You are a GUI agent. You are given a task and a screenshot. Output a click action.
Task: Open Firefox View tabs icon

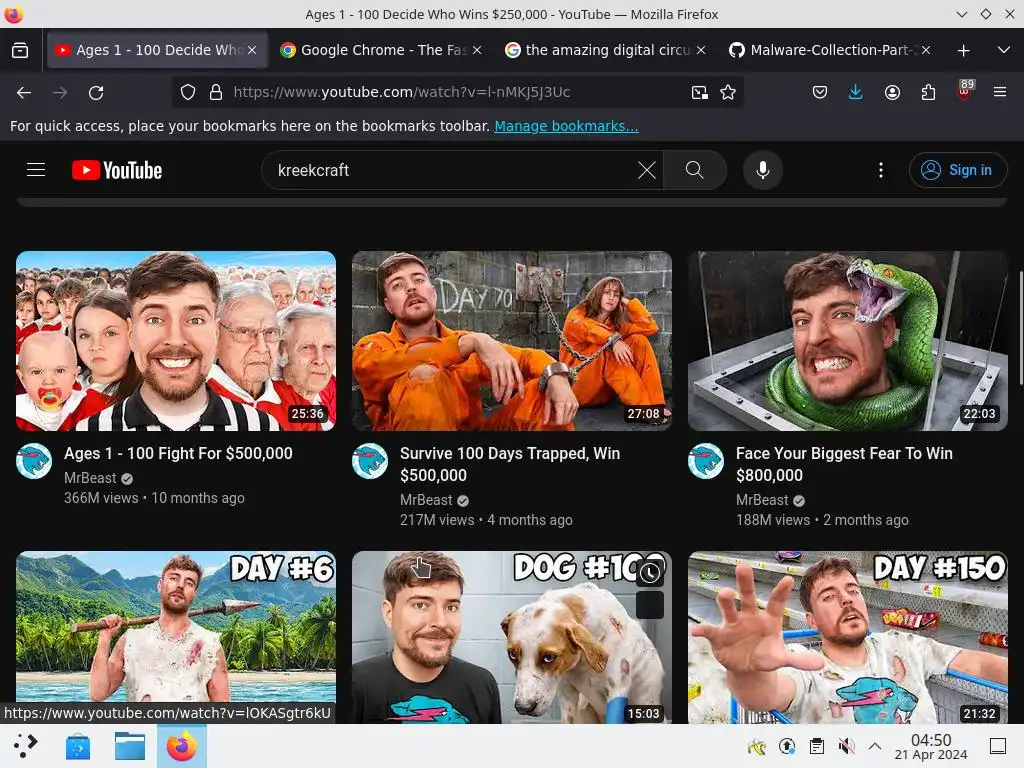click(20, 50)
